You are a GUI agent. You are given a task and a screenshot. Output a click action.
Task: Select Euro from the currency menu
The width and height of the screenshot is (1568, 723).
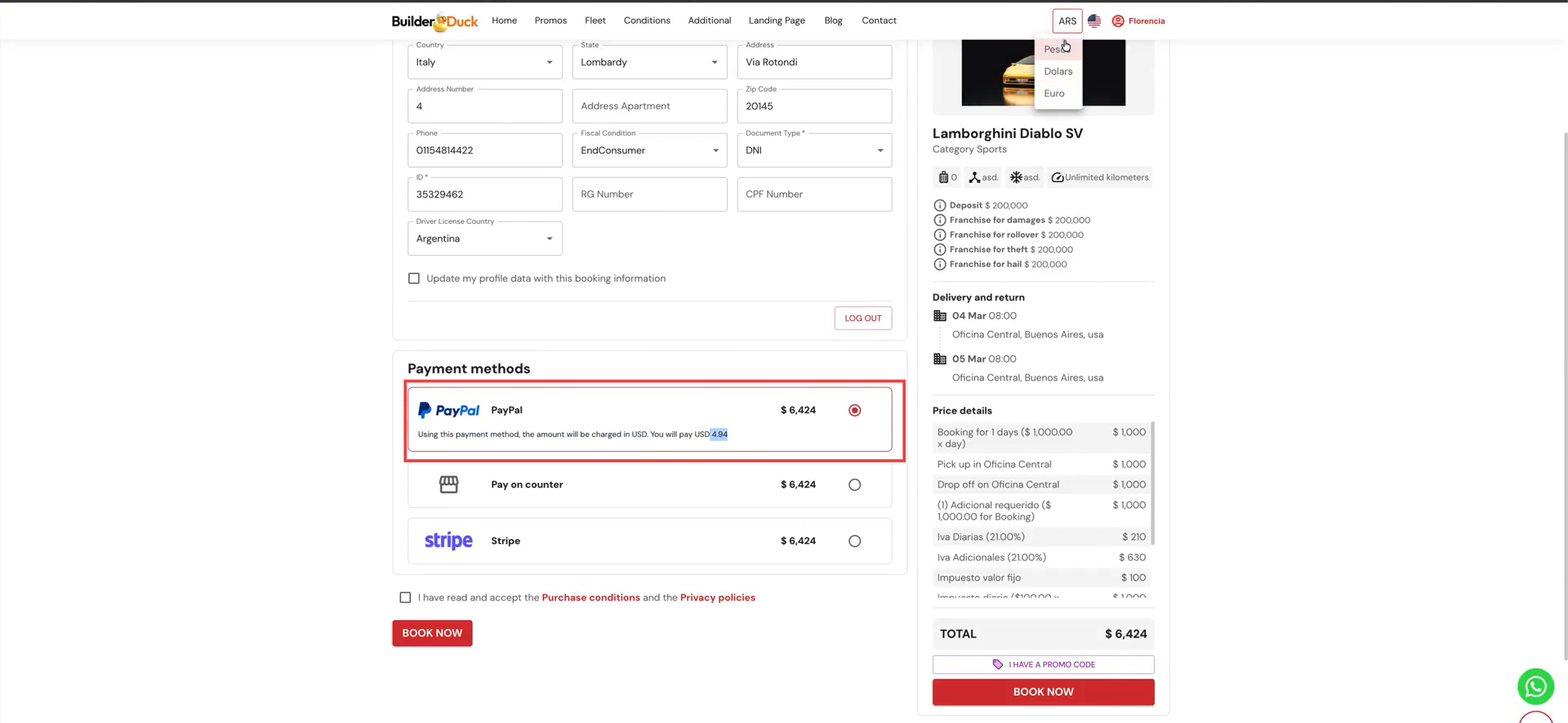[1054, 93]
